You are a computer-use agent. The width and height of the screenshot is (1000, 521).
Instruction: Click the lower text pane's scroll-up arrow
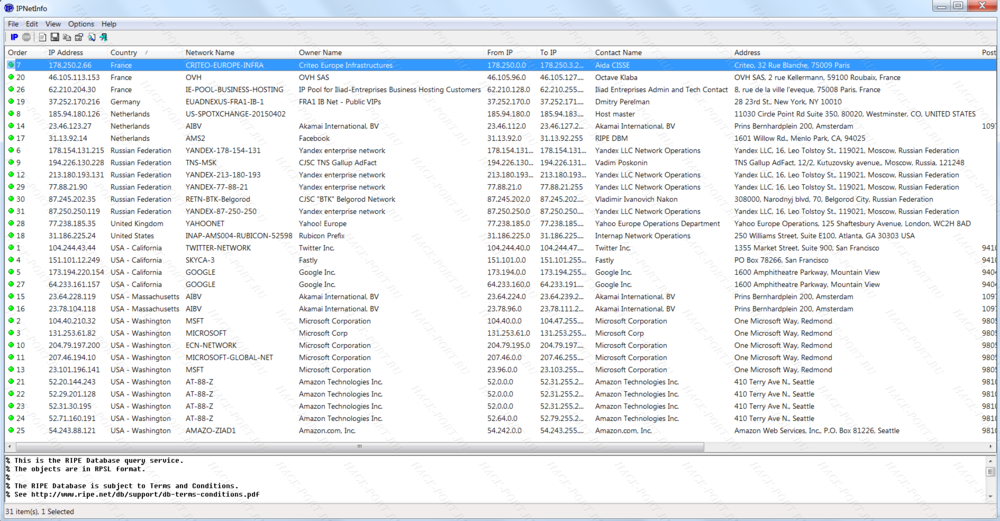(x=990, y=460)
